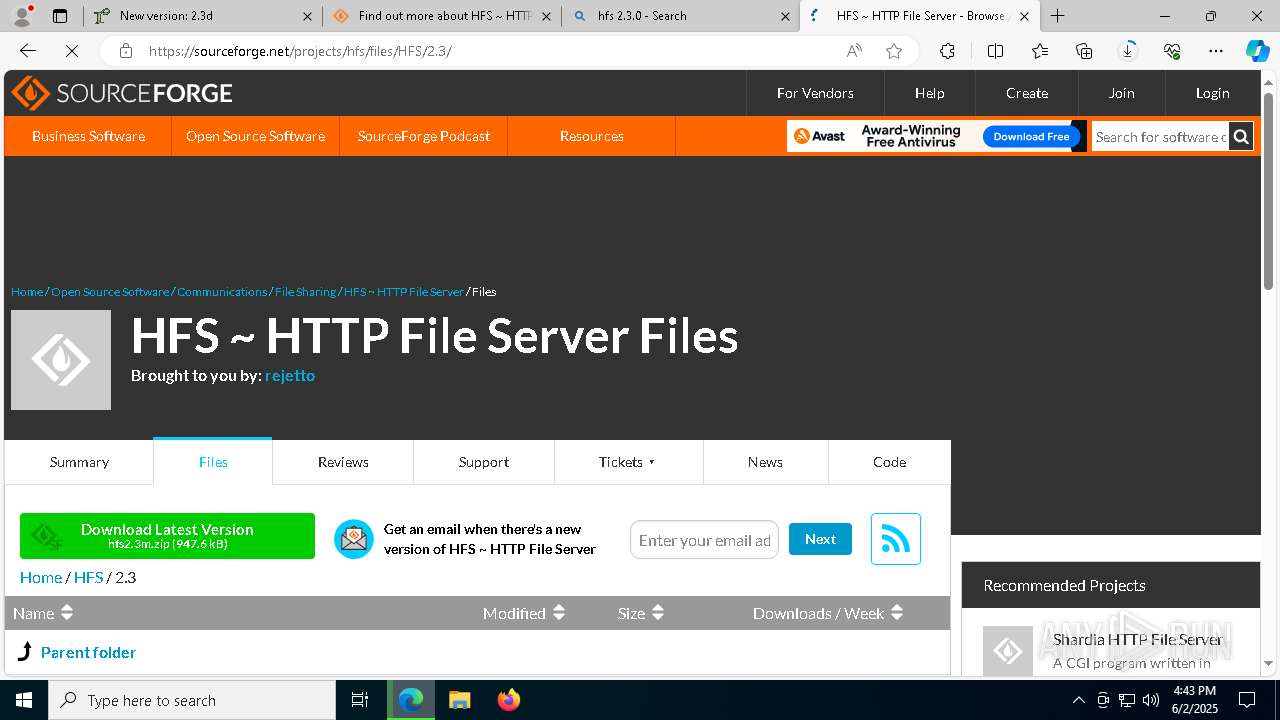Open Business Software menu

pos(88,136)
